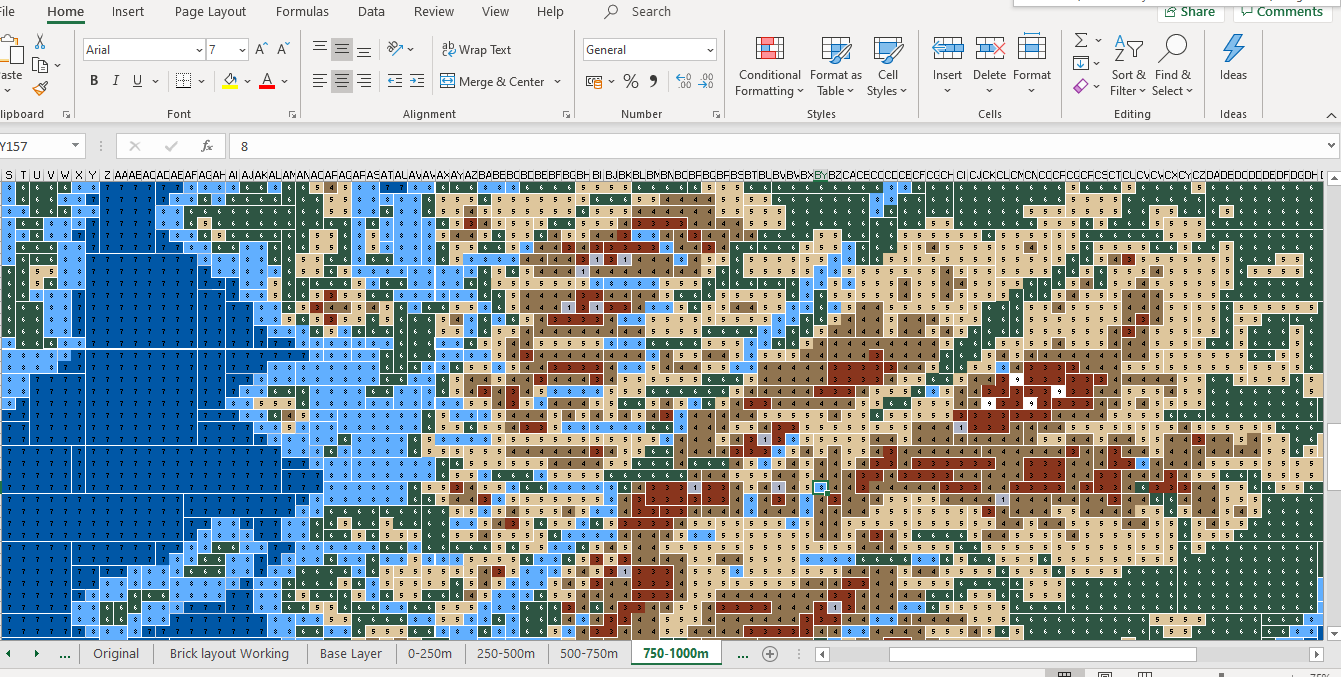The height and width of the screenshot is (677, 1341).
Task: Apply Percent style
Action: click(631, 81)
